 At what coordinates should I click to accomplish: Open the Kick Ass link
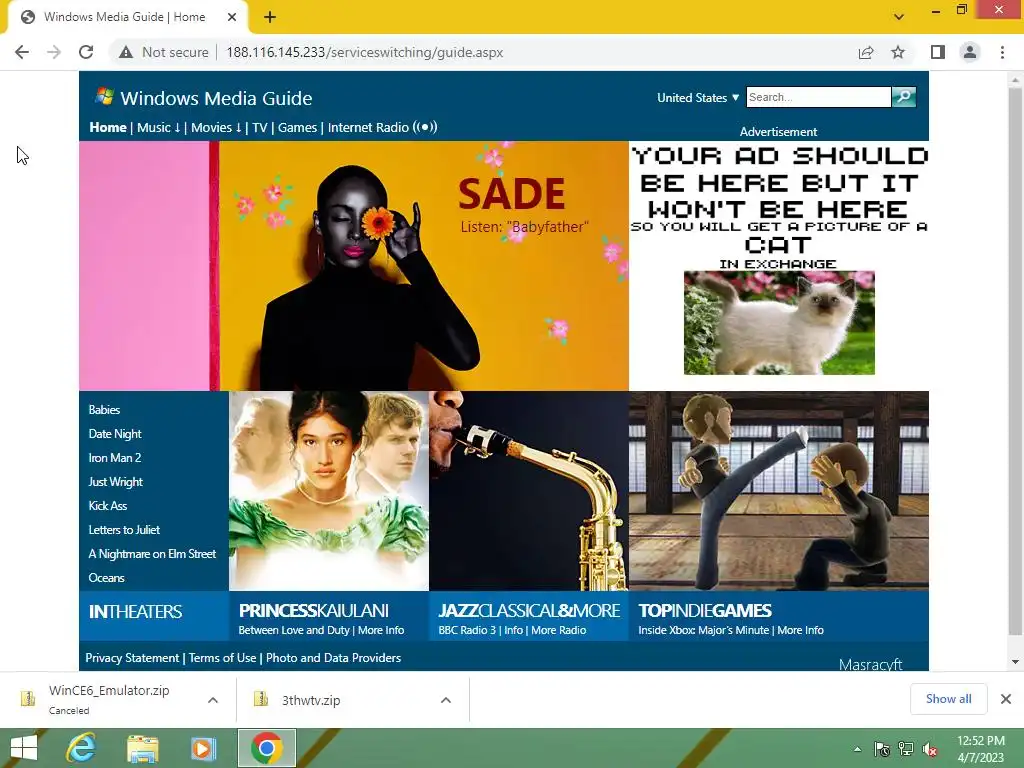108,505
